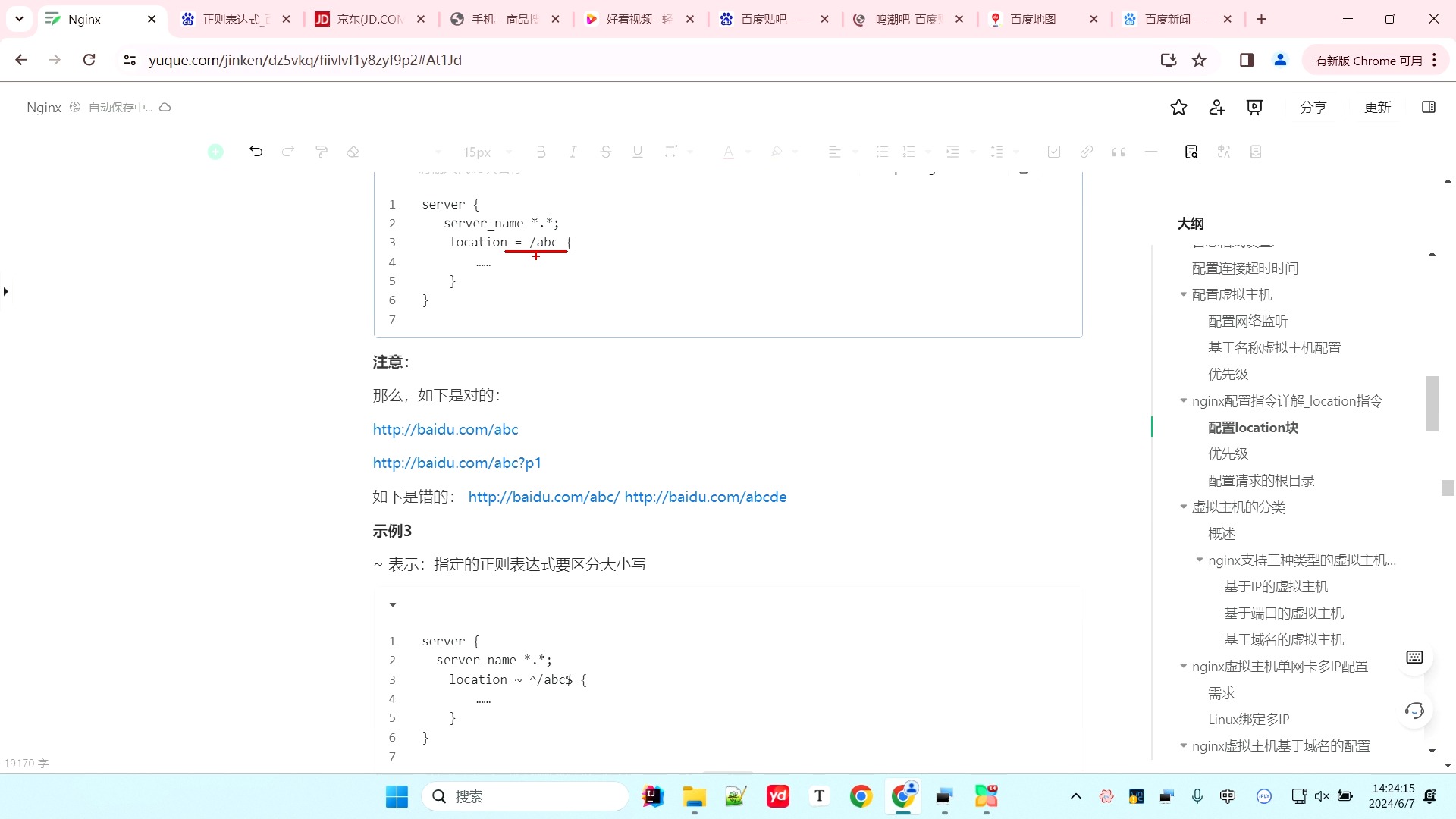The width and height of the screenshot is (1456, 819).
Task: Collapse the 虚拟主机的分类 outline section
Action: 1183,507
